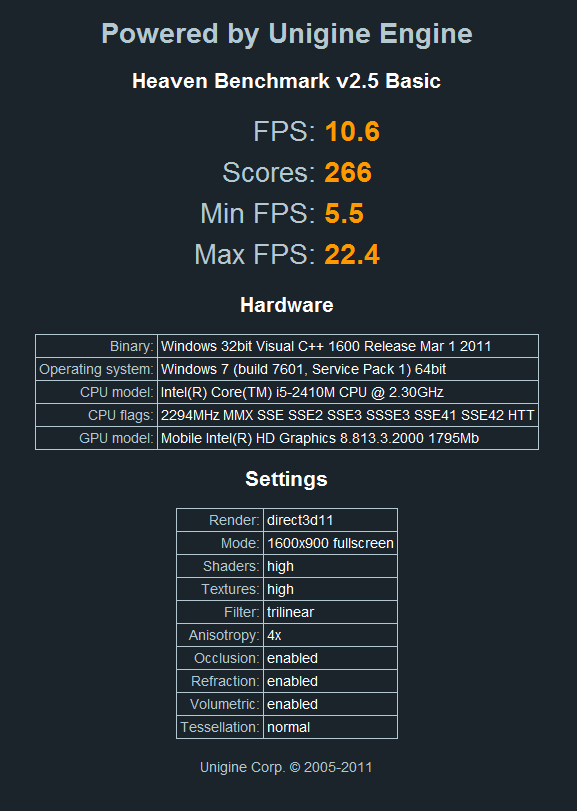Select the Occlusion enabled cell
The height and width of the screenshot is (811, 577).
click(x=330, y=658)
